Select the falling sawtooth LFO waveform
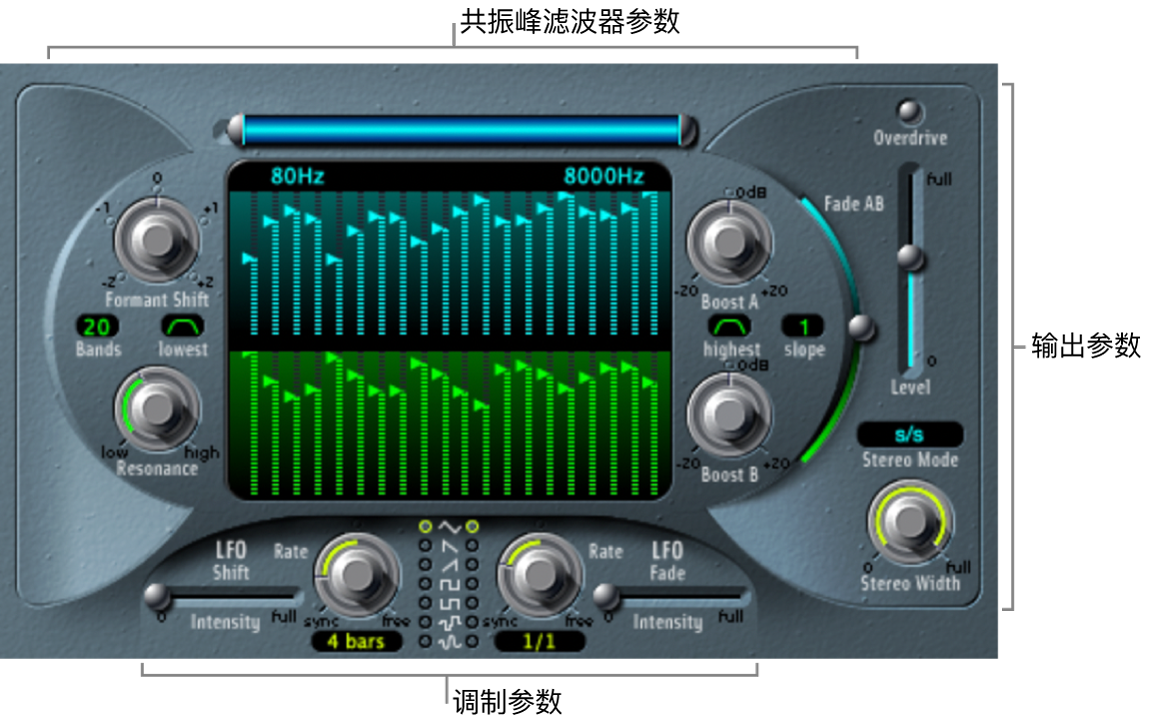Screen dimensions: 1154x724 [424, 545]
